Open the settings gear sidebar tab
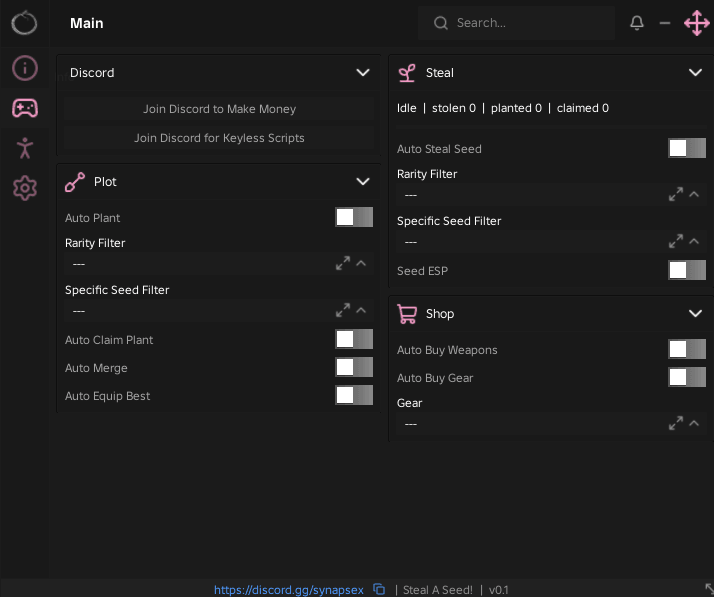This screenshot has width=714, height=597. click(25, 188)
